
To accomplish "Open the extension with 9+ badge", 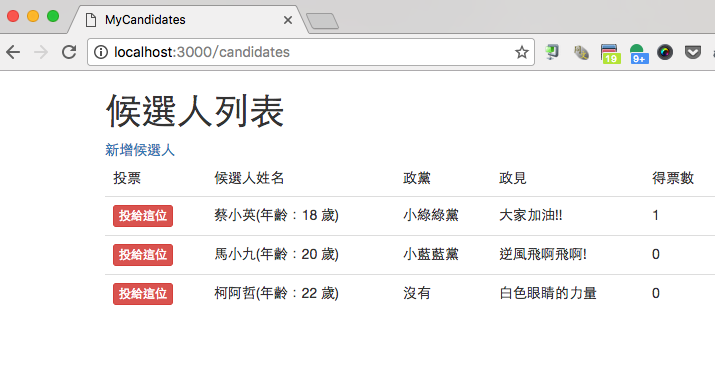I will tap(638, 54).
